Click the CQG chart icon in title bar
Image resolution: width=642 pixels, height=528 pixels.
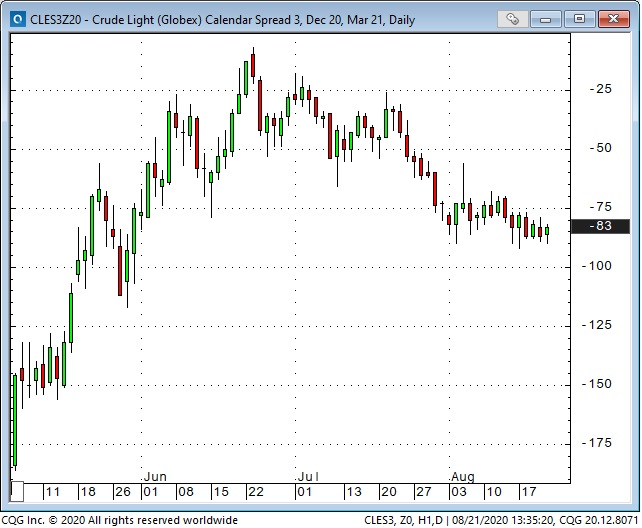pyautogui.click(x=17, y=20)
